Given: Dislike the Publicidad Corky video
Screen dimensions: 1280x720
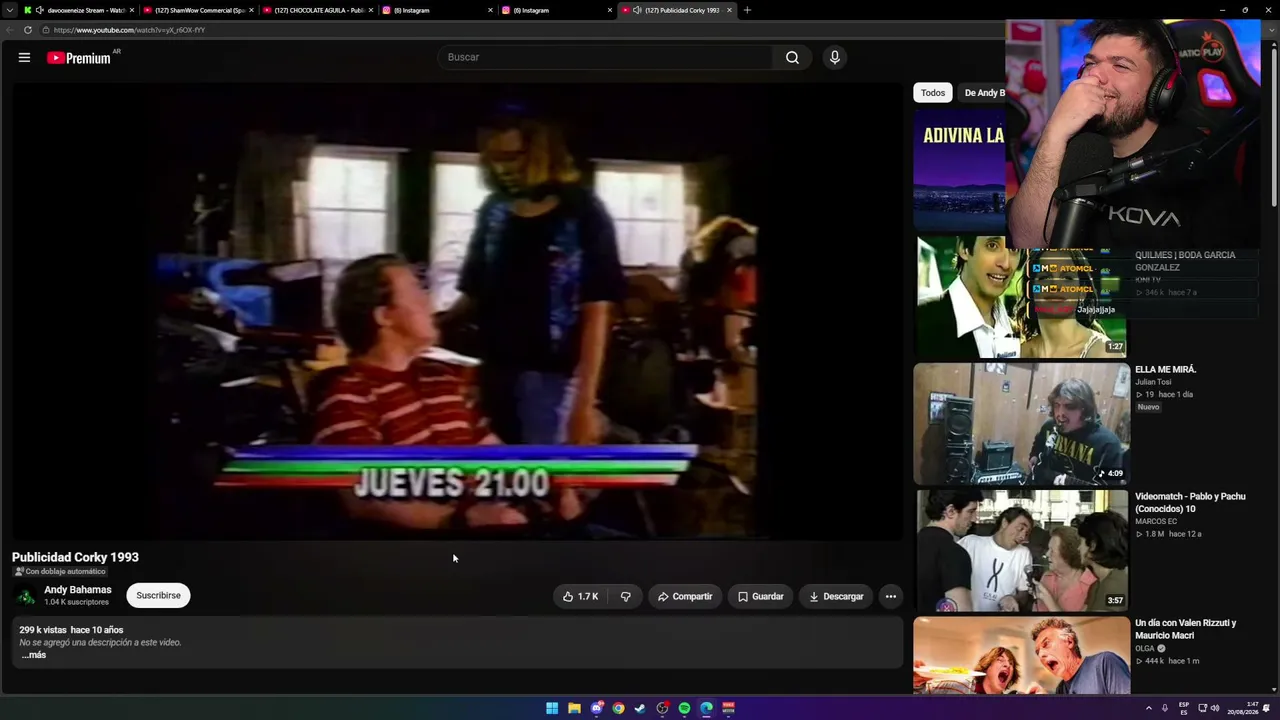Looking at the screenshot, I should (x=625, y=596).
